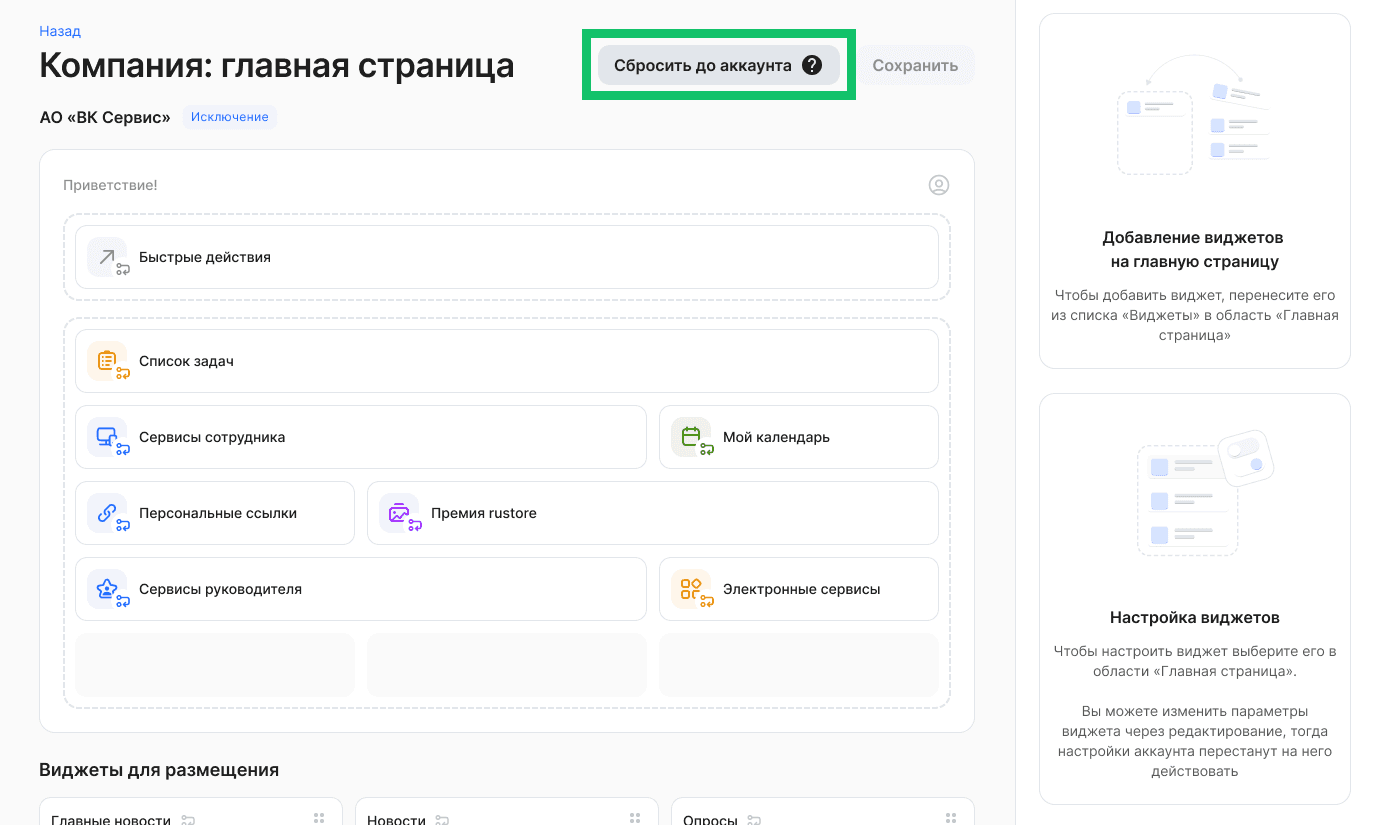Image resolution: width=1375 pixels, height=825 pixels.
Task: Click the Сохранить button
Action: [x=916, y=64]
